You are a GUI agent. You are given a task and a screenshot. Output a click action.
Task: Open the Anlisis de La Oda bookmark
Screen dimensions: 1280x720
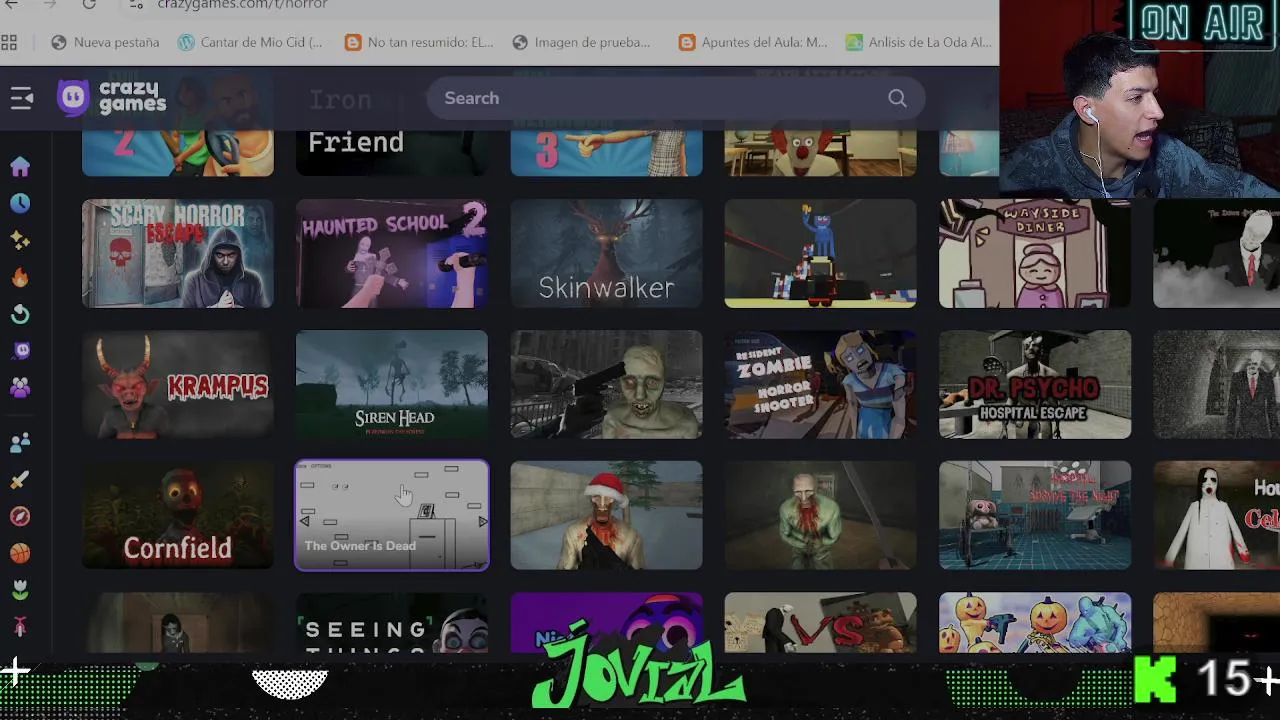pyautogui.click(x=919, y=42)
